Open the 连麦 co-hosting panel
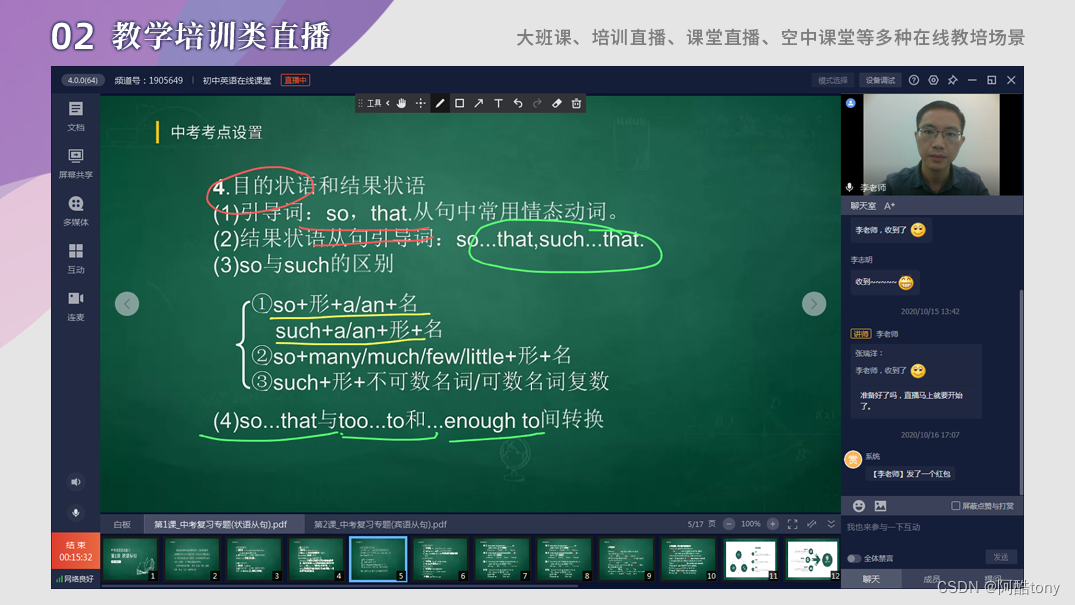The height and width of the screenshot is (605, 1075). 75,305
